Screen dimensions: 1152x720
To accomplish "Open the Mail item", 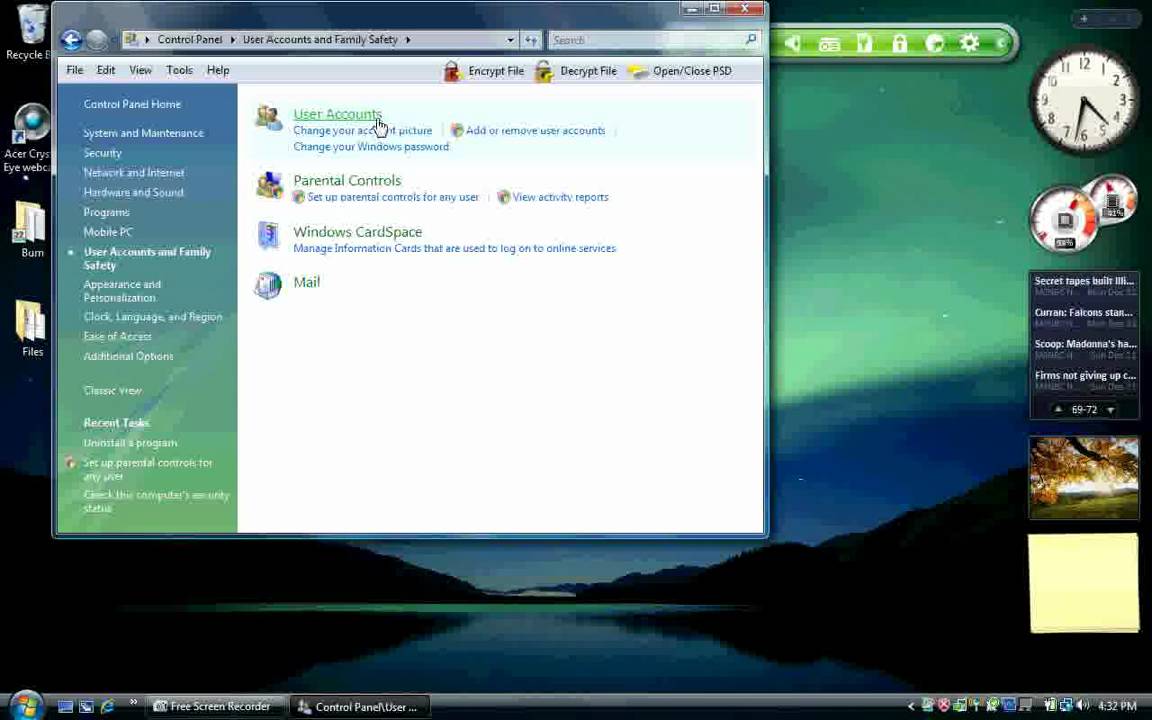I will pyautogui.click(x=306, y=282).
